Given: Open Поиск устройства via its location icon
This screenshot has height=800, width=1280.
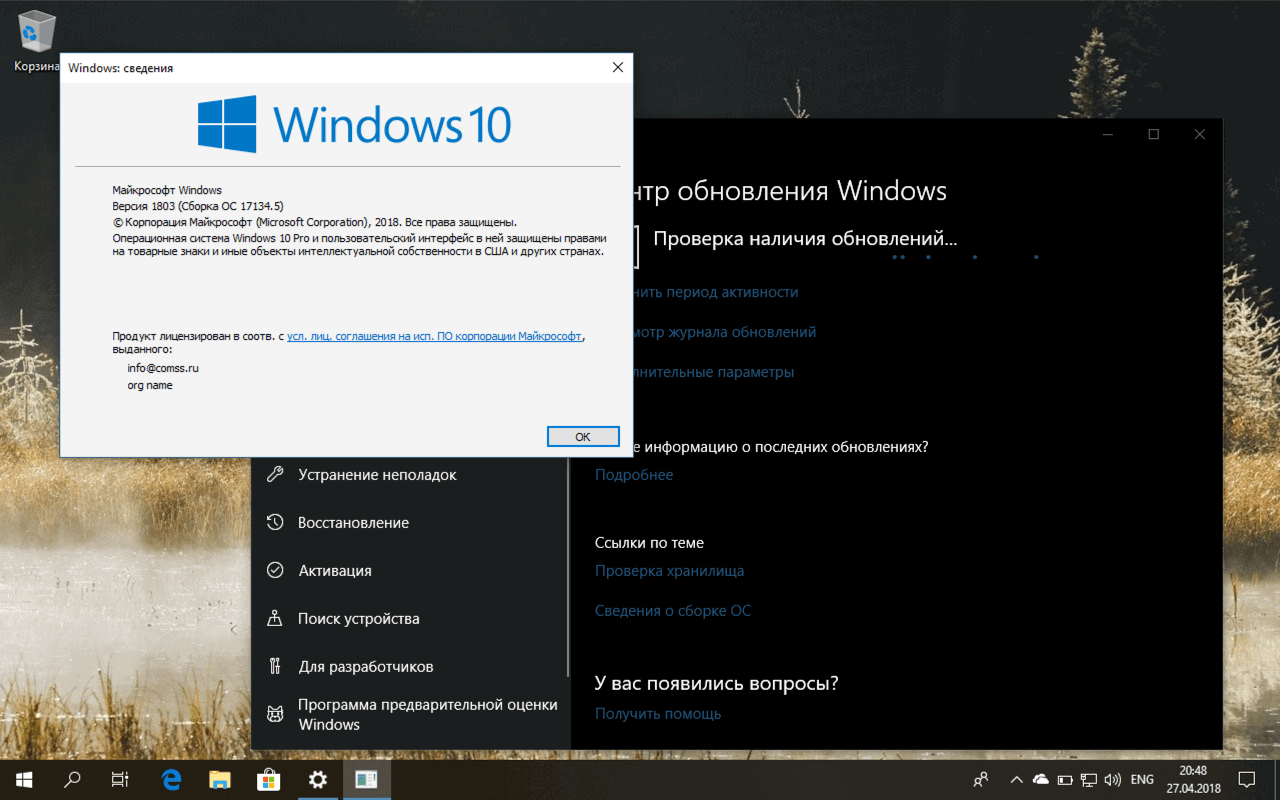Looking at the screenshot, I should tap(274, 618).
